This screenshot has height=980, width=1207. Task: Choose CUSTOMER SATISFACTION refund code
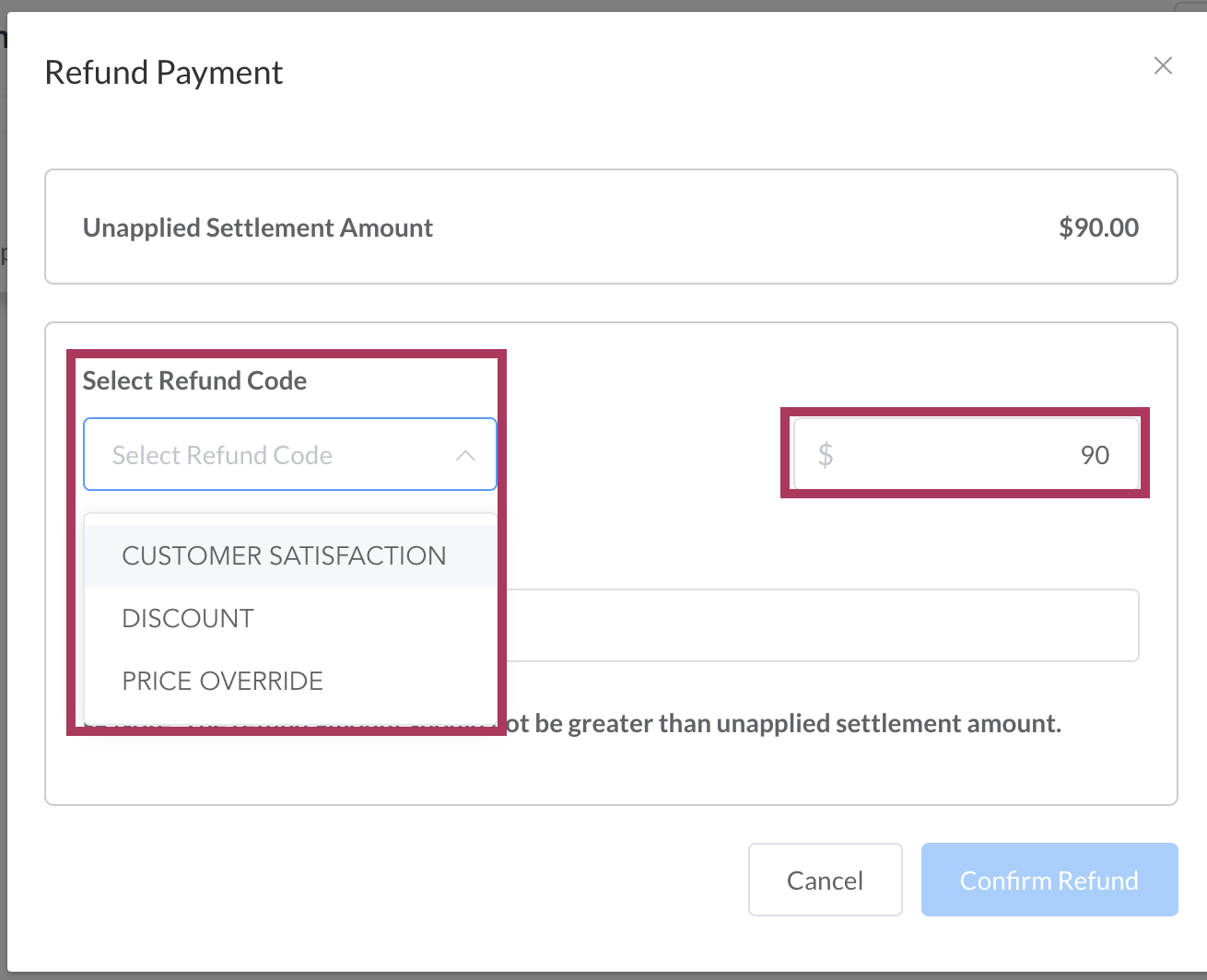(x=284, y=555)
